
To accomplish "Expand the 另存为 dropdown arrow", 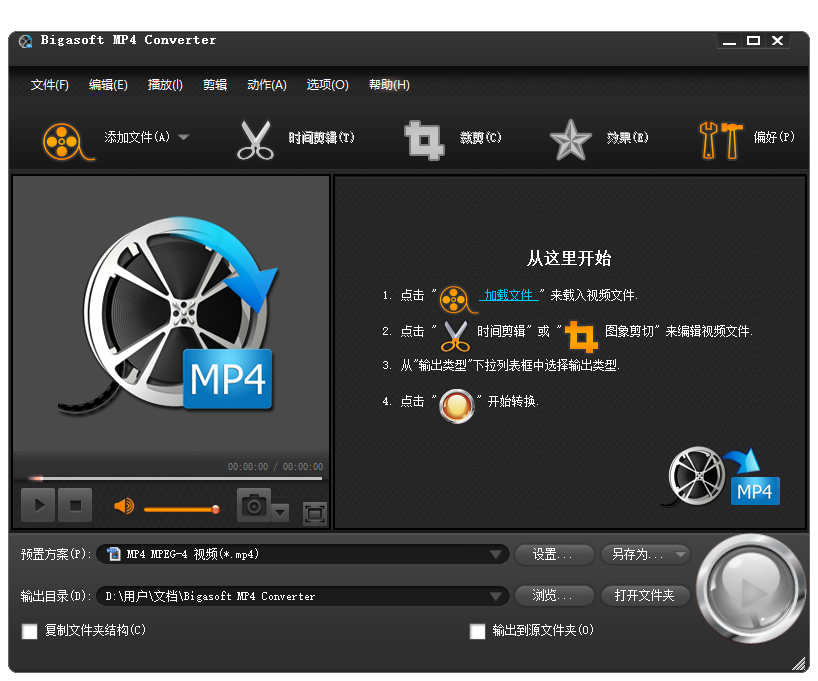I will tap(680, 554).
